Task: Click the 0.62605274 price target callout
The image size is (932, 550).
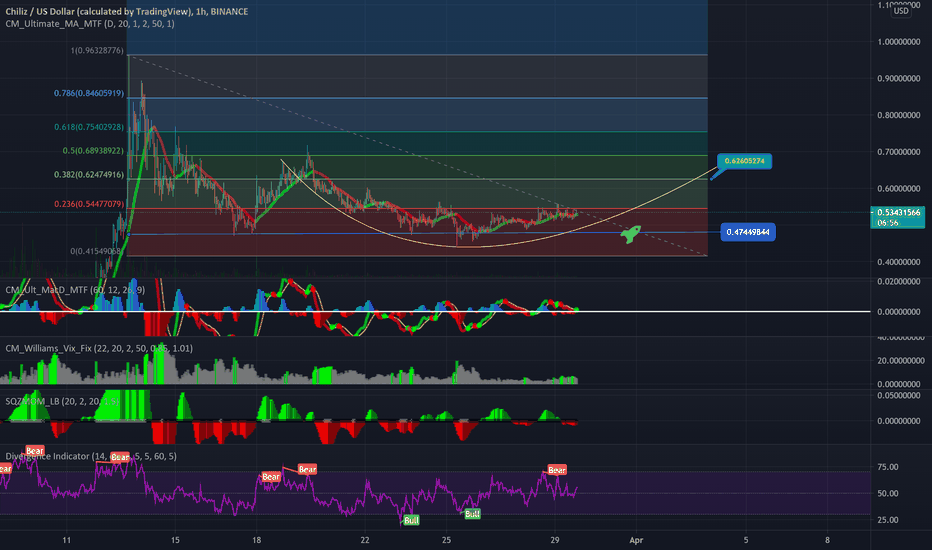Action: 744,161
